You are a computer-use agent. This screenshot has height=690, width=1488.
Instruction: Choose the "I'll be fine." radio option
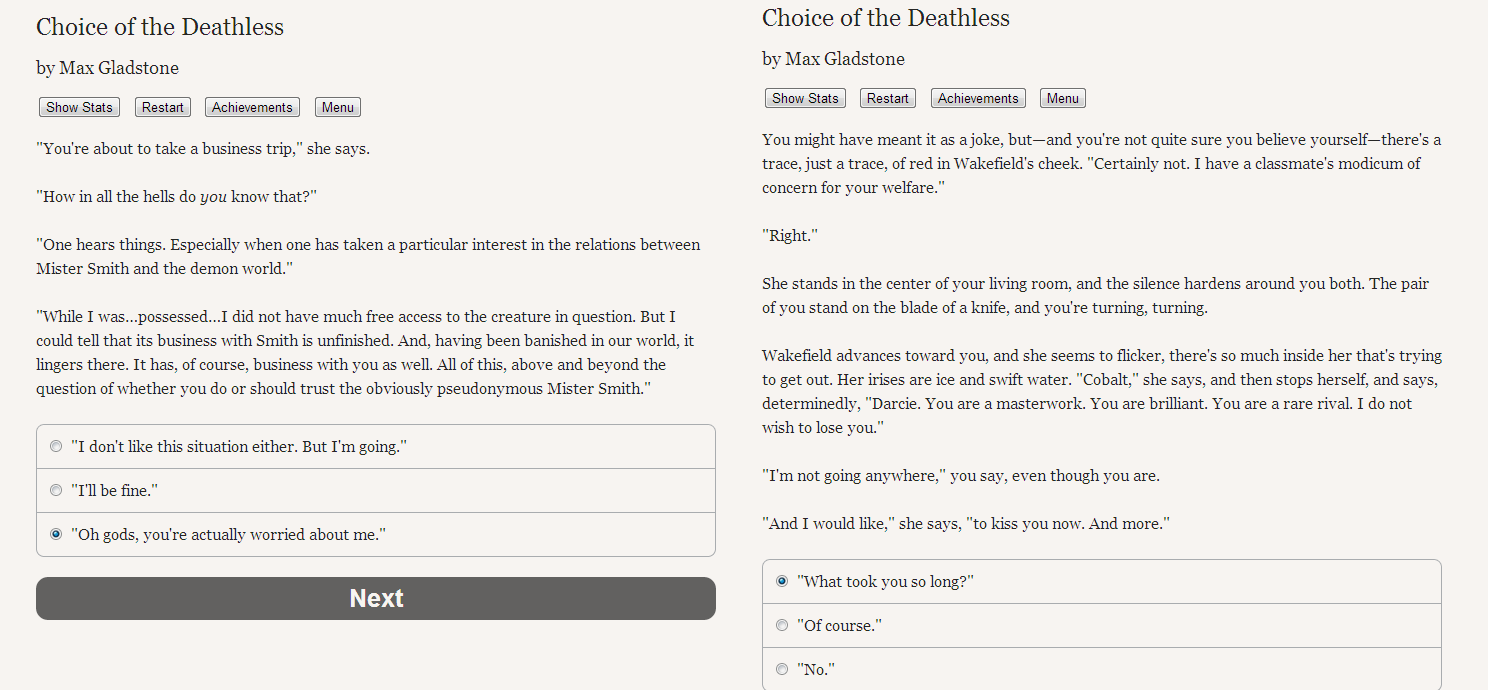pos(56,491)
